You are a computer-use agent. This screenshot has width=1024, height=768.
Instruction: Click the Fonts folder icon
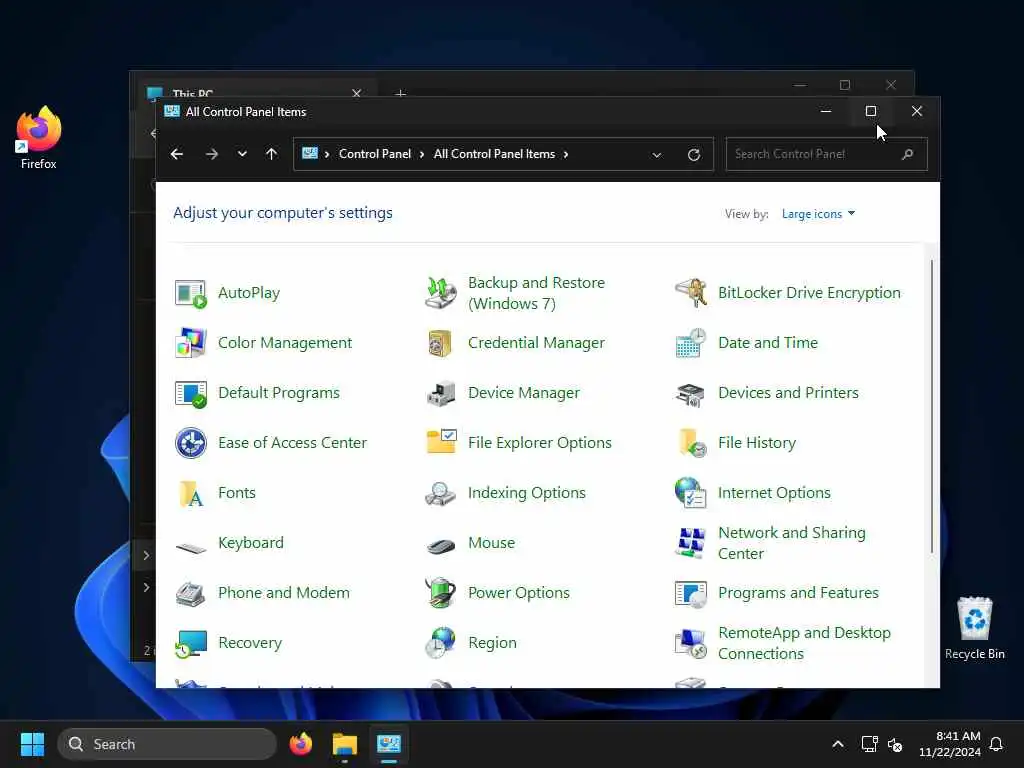click(191, 493)
